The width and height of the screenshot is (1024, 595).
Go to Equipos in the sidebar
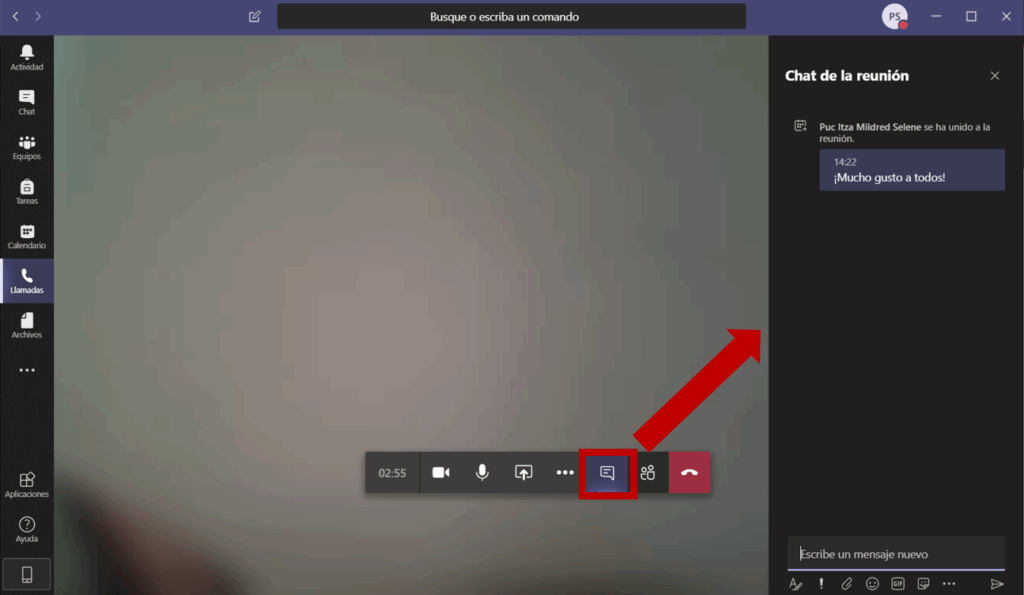[x=27, y=147]
